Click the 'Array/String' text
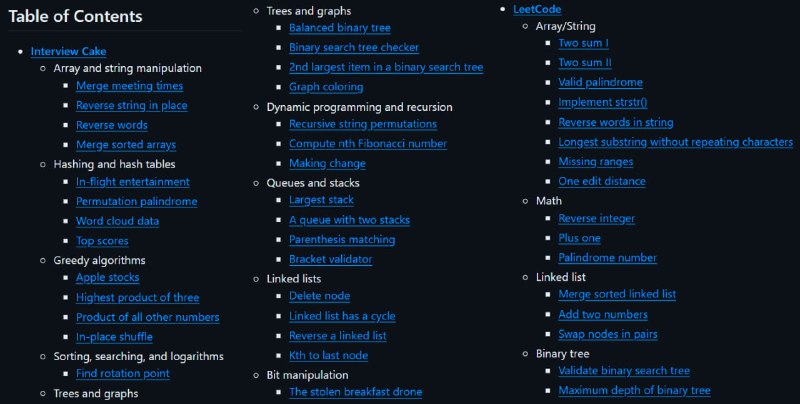Image resolution: width=800 pixels, height=404 pixels. (x=566, y=27)
